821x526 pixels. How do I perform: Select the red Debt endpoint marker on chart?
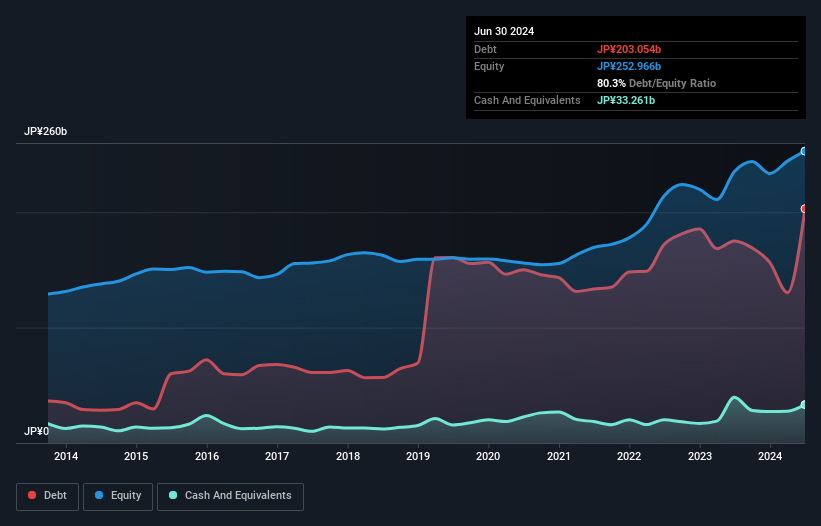[804, 209]
